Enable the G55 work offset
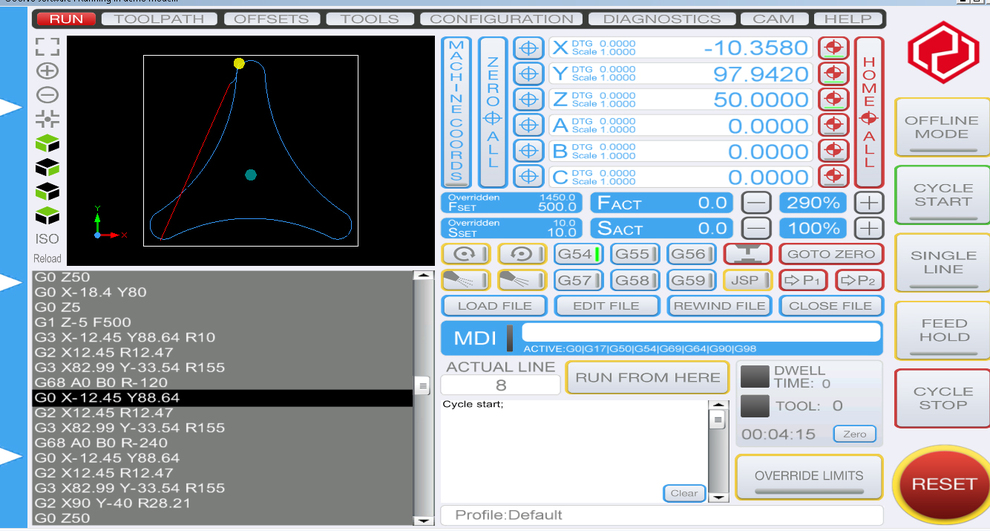 coord(631,254)
